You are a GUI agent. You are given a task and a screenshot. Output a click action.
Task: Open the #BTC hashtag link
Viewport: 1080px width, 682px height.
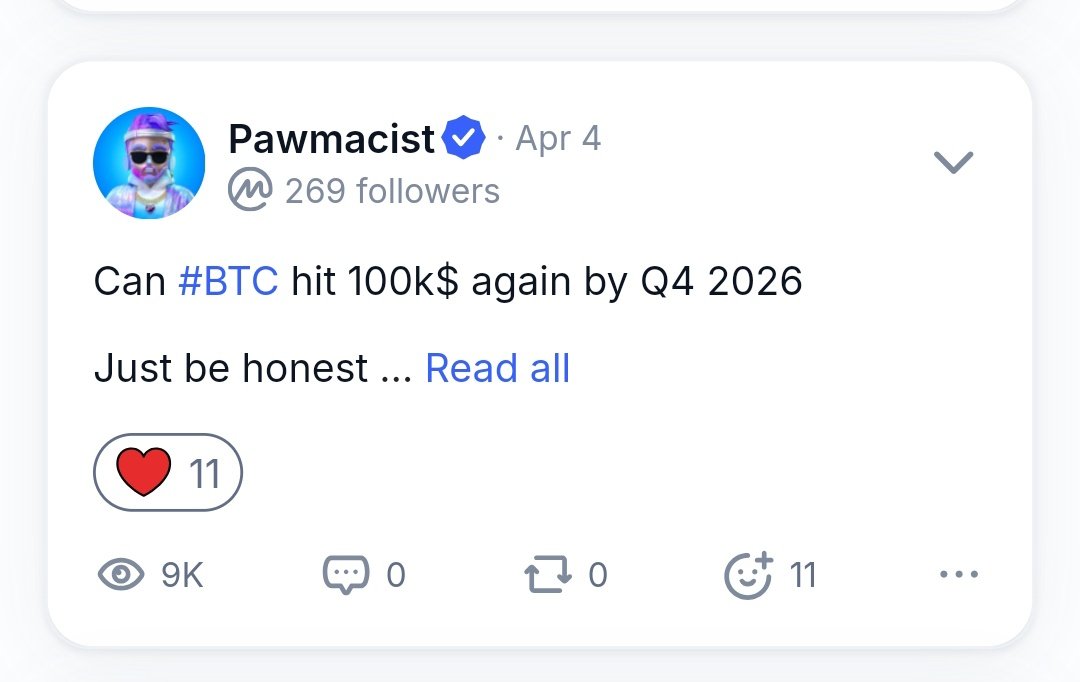click(228, 282)
